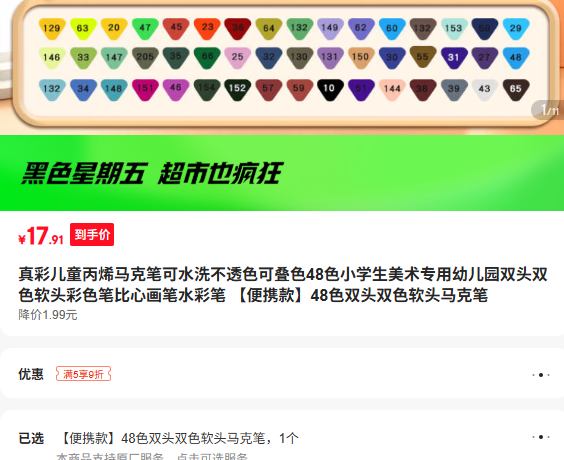This screenshot has width=564, height=460.
Task: Click the 满5享9折 coupon tag
Action: coord(83,374)
